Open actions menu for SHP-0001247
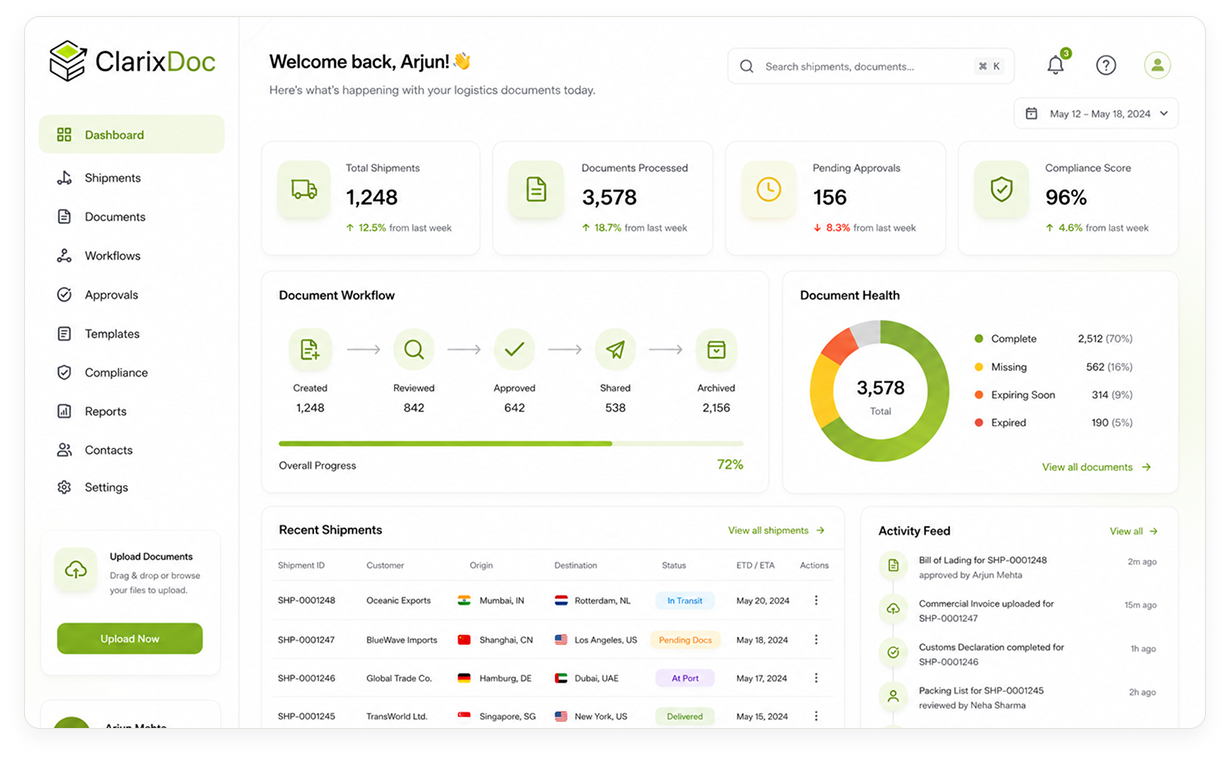 click(x=816, y=639)
